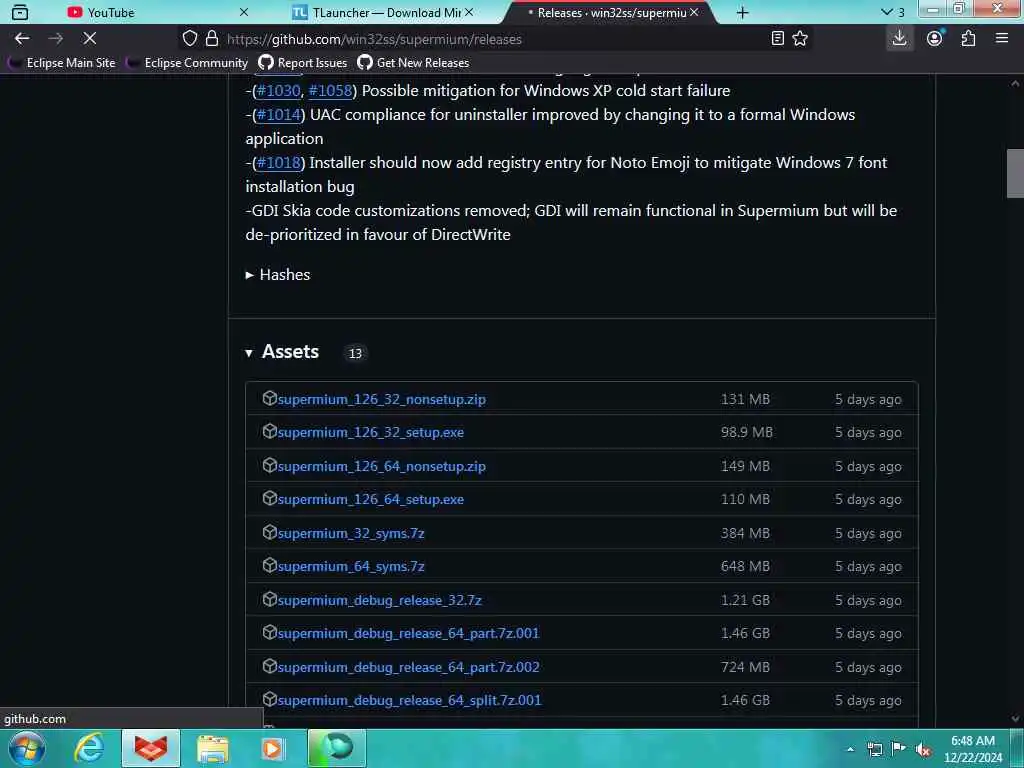This screenshot has width=1024, height=768.
Task: Open the hamburger application menu
Action: tap(1002, 39)
